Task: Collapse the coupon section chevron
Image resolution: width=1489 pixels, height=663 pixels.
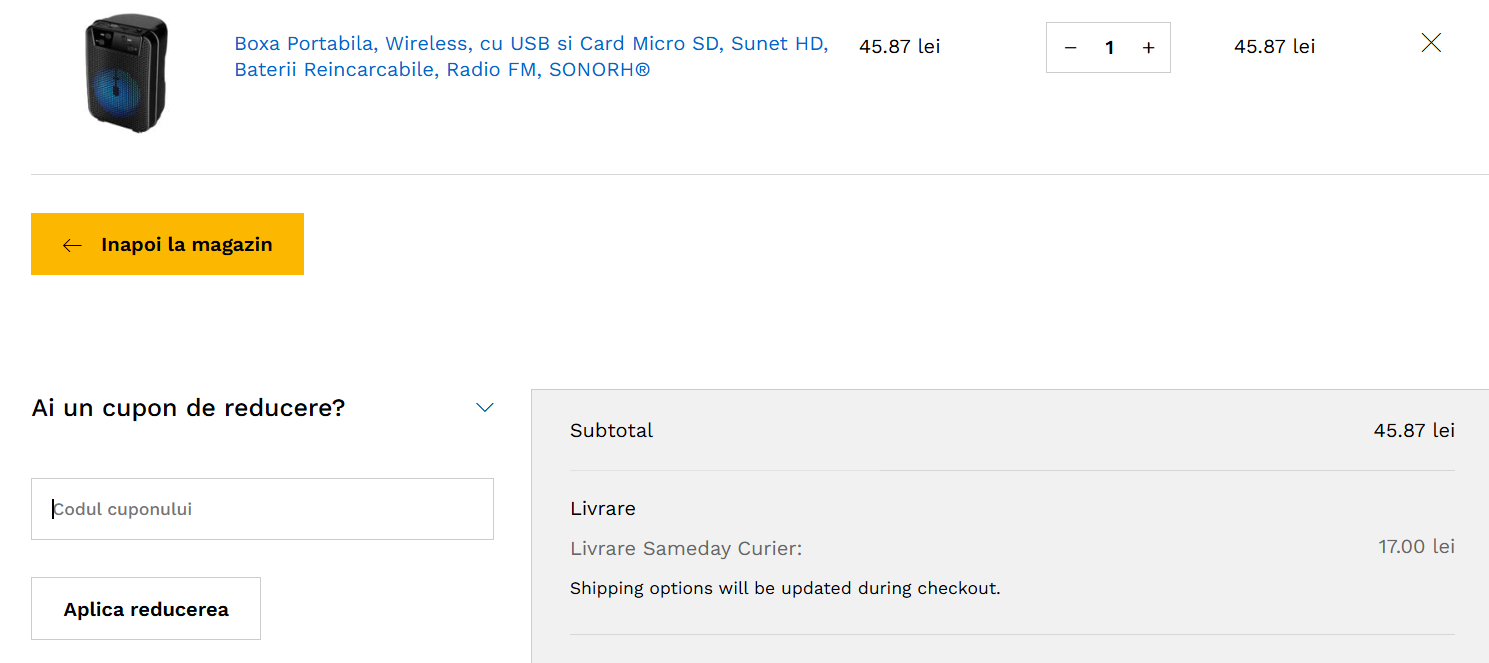Action: click(x=485, y=408)
